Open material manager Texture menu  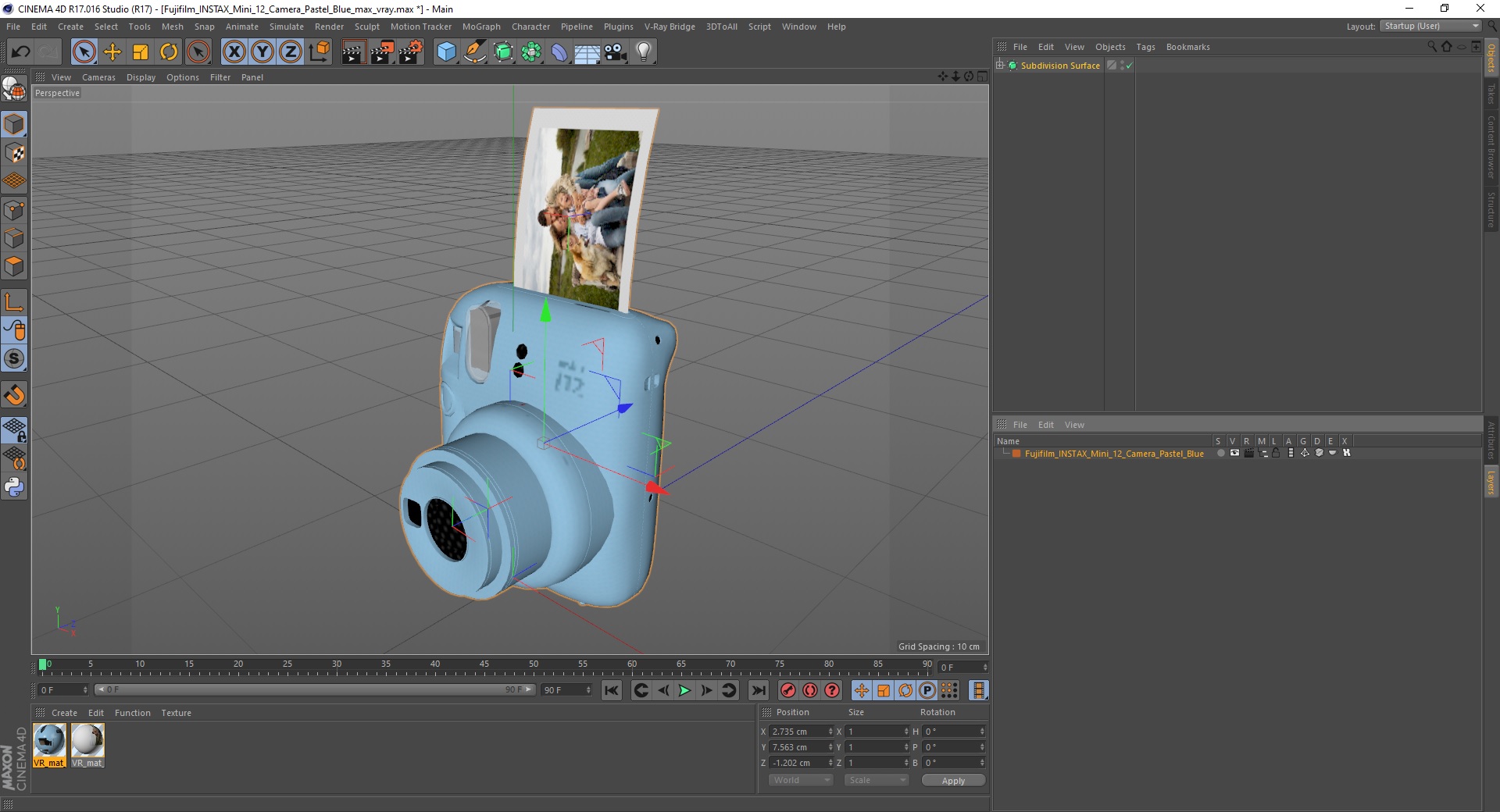click(x=176, y=713)
